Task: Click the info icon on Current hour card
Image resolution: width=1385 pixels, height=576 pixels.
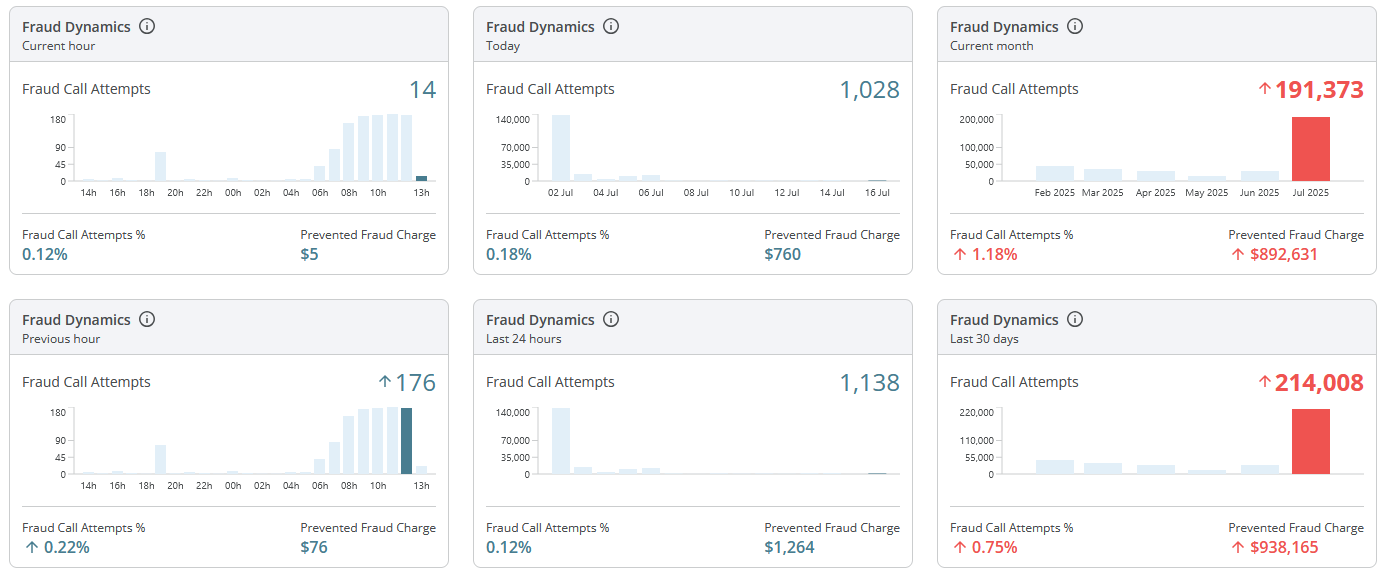Action: [147, 27]
